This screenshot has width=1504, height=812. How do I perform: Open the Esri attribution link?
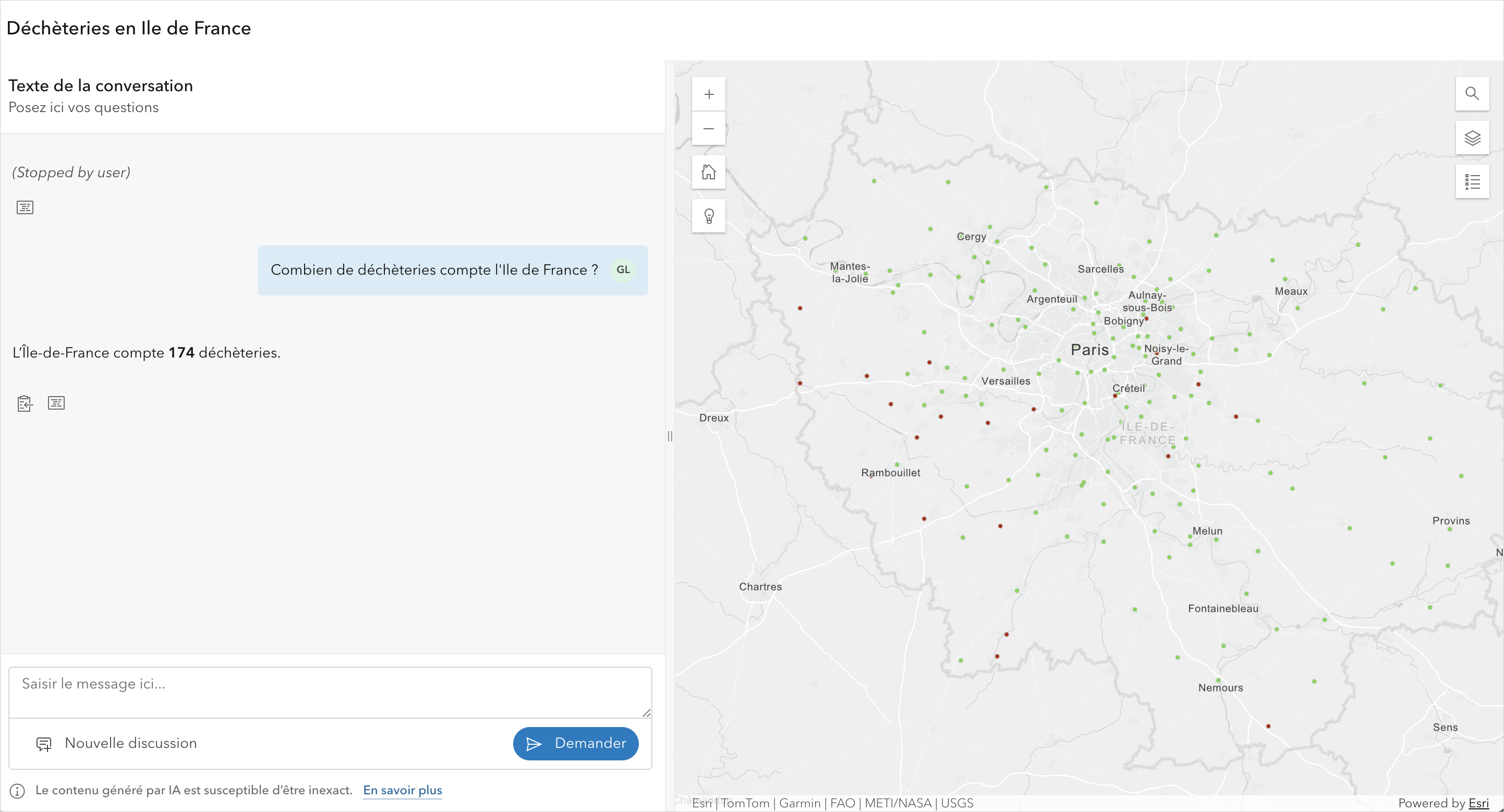pyautogui.click(x=1478, y=803)
